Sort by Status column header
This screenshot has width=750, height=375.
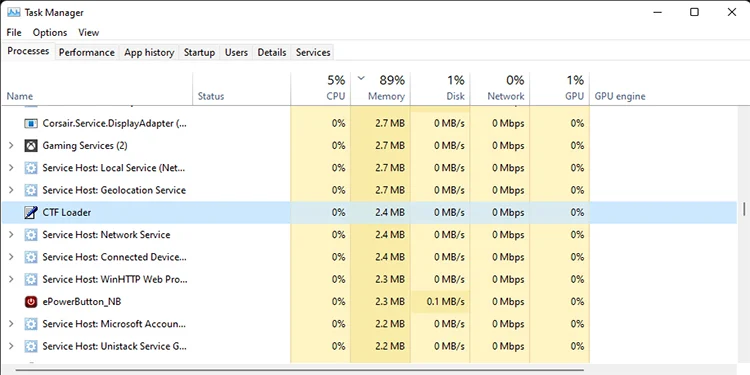coord(242,89)
